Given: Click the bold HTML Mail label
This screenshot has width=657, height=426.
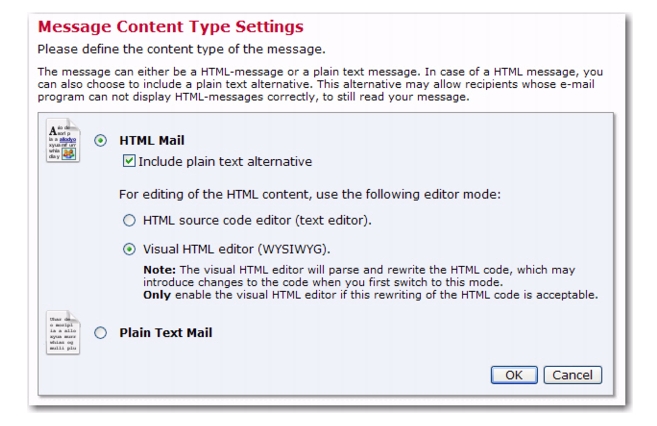Looking at the screenshot, I should (x=152, y=140).
